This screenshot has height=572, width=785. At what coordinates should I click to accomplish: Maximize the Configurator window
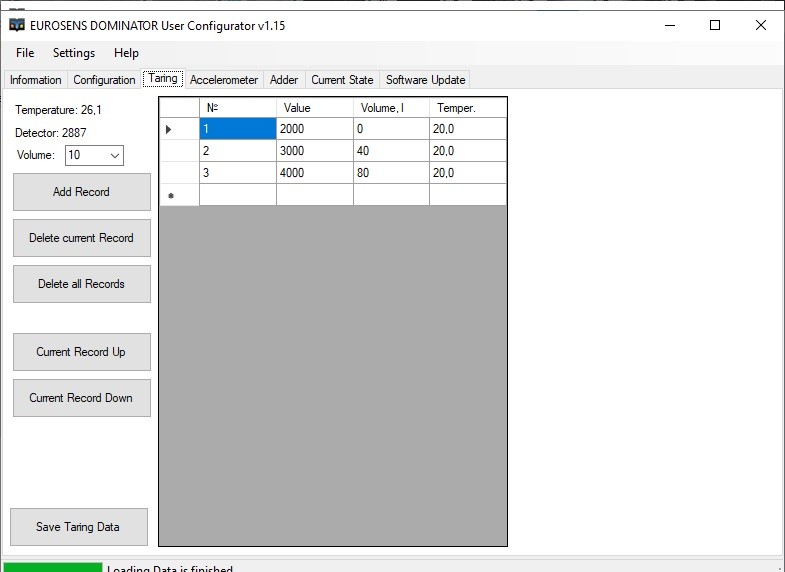715,25
